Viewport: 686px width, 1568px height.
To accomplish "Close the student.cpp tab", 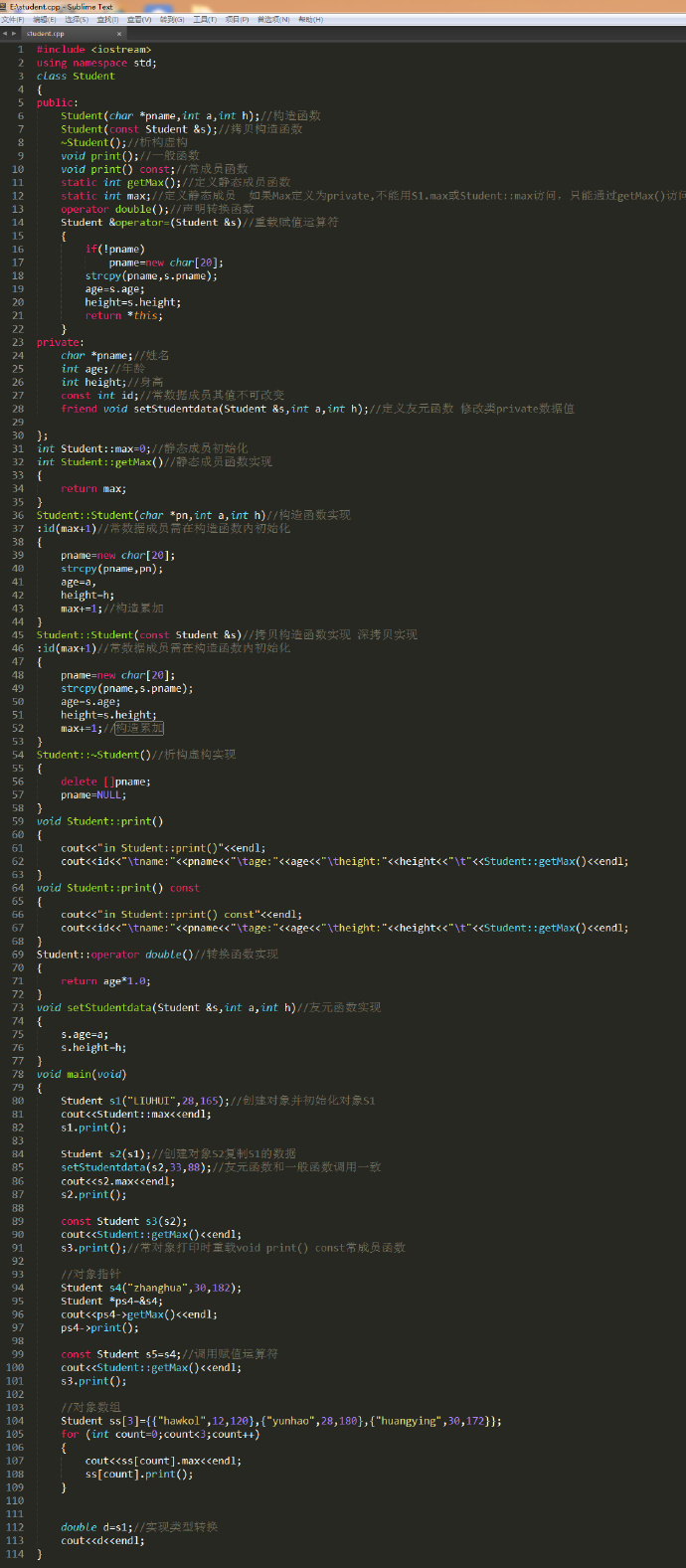I will 118,33.
